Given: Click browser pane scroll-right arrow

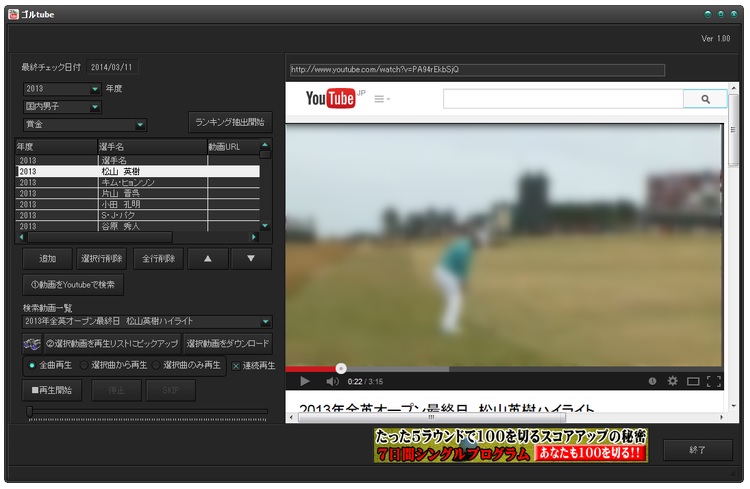Looking at the screenshot, I should click(721, 417).
